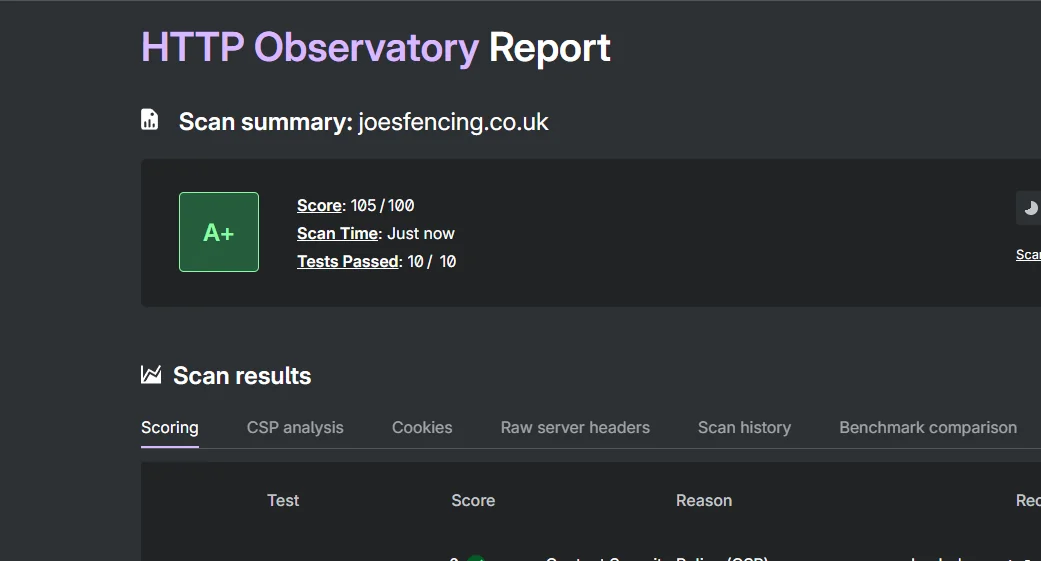Click the Scan Time link
1041x561 pixels.
[337, 234]
